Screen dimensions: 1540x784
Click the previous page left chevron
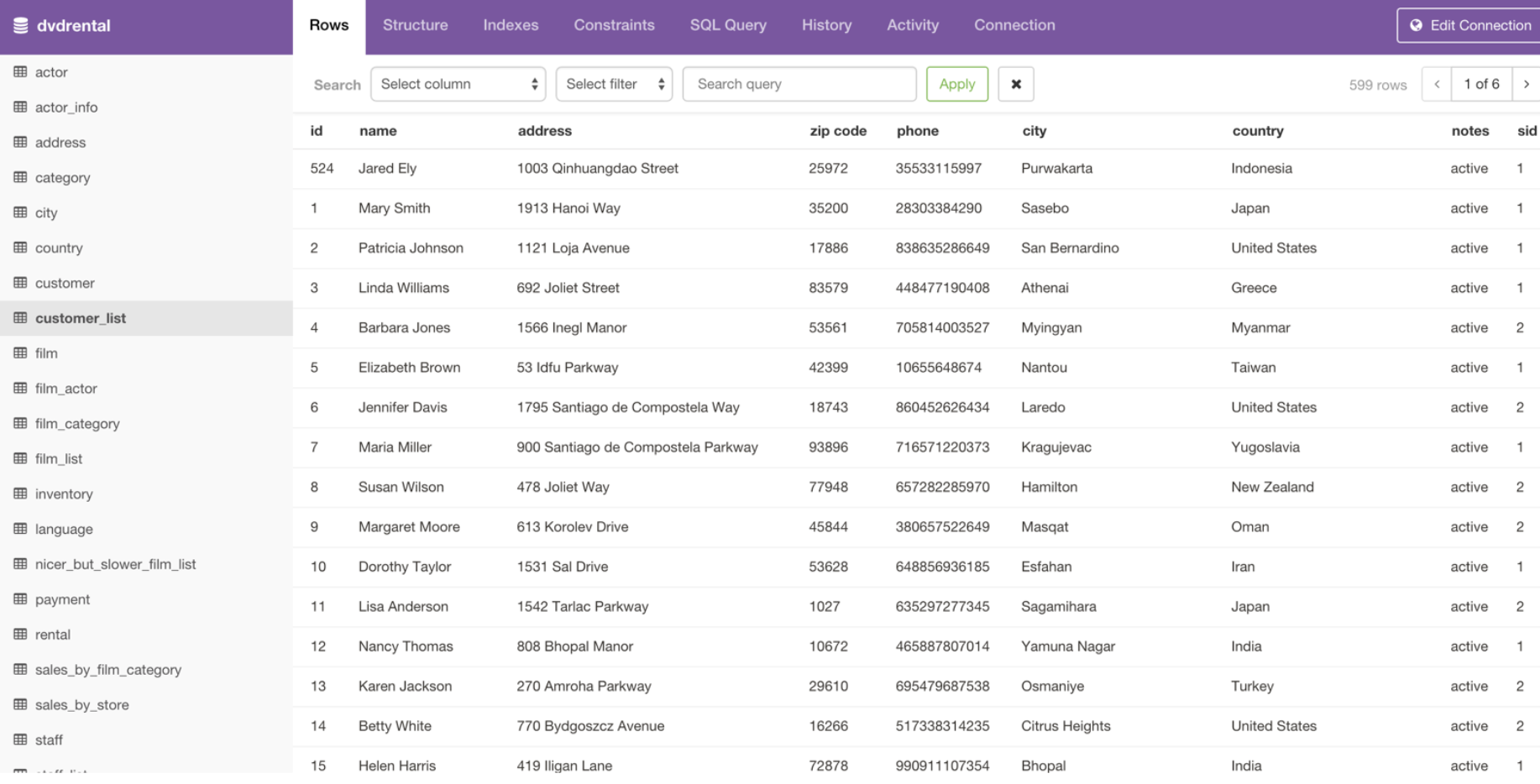pyautogui.click(x=1437, y=84)
